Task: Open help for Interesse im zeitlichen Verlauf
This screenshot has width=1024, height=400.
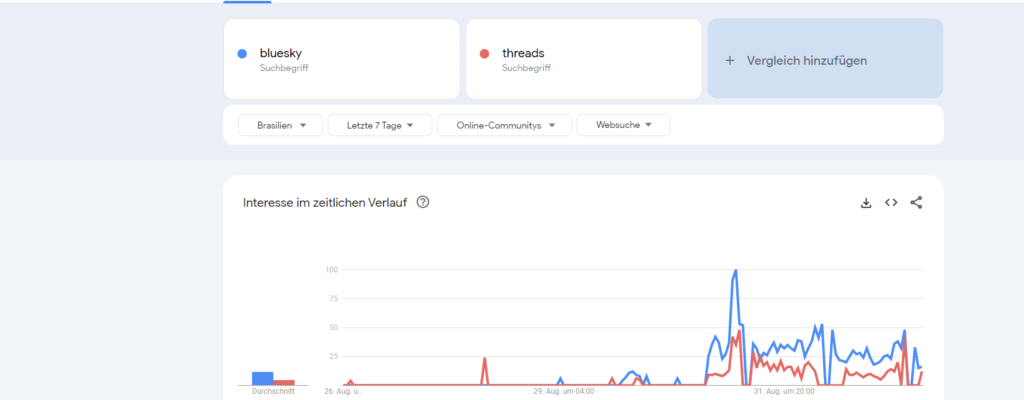Action: click(423, 203)
